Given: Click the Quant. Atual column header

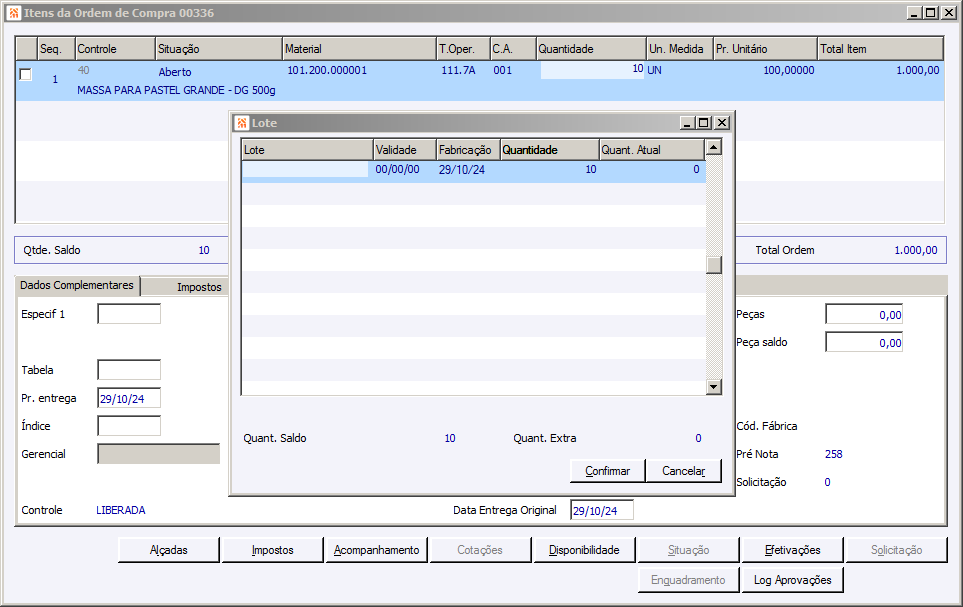Looking at the screenshot, I should [x=652, y=150].
